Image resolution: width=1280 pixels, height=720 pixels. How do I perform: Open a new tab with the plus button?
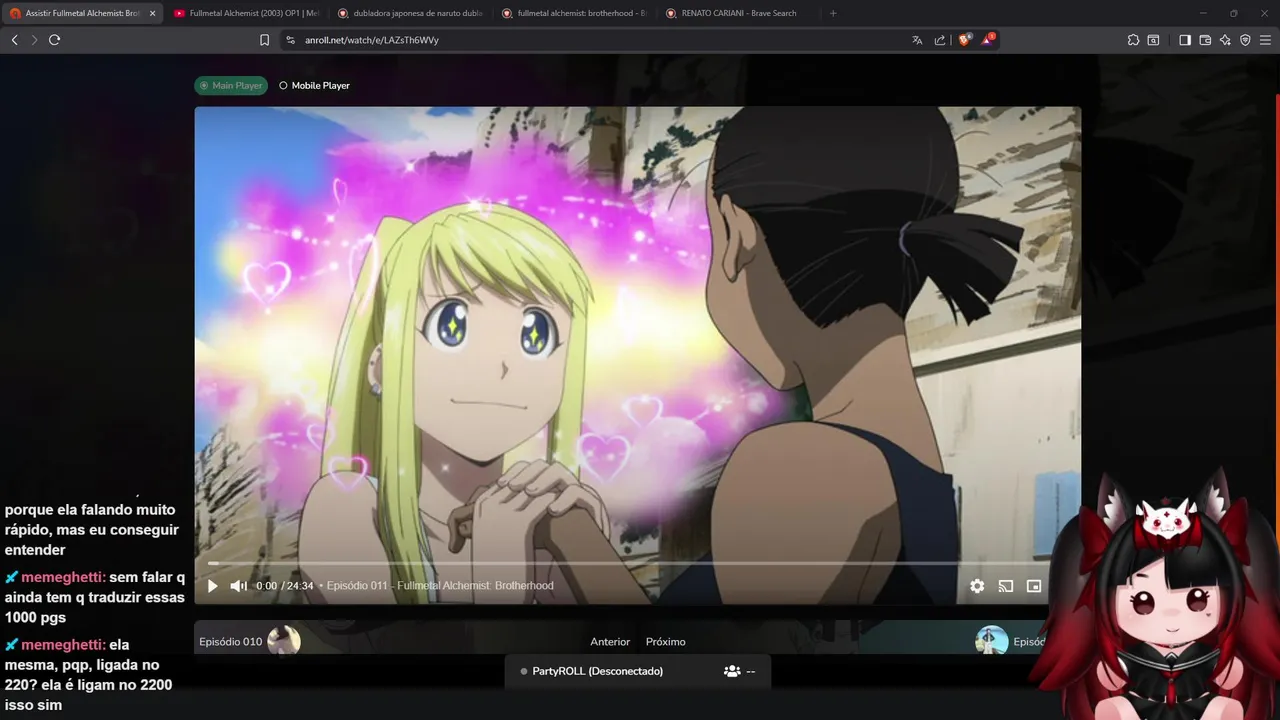pos(833,13)
